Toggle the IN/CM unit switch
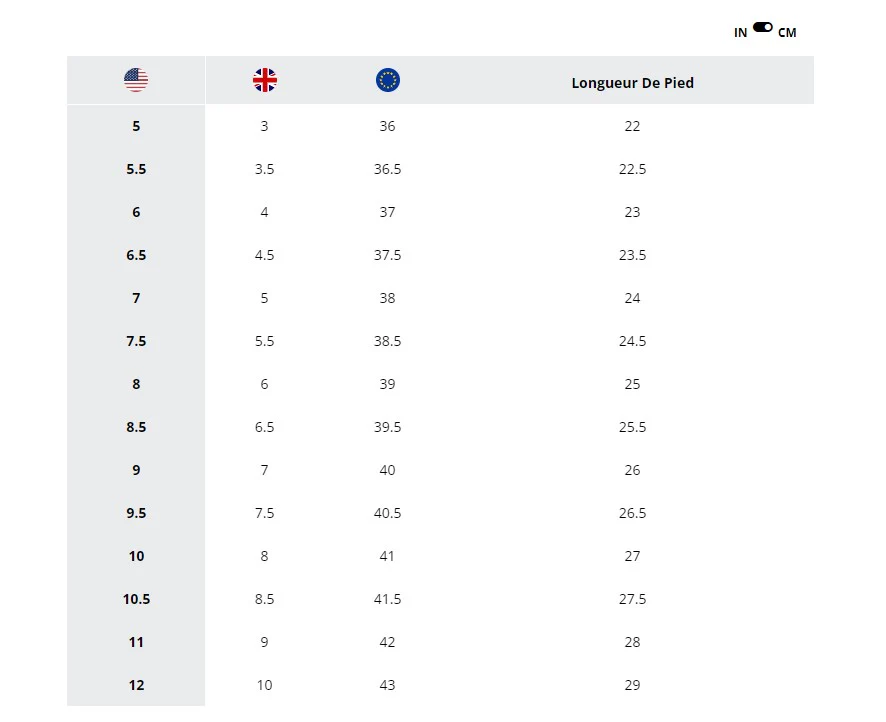The width and height of the screenshot is (886, 722). [763, 28]
